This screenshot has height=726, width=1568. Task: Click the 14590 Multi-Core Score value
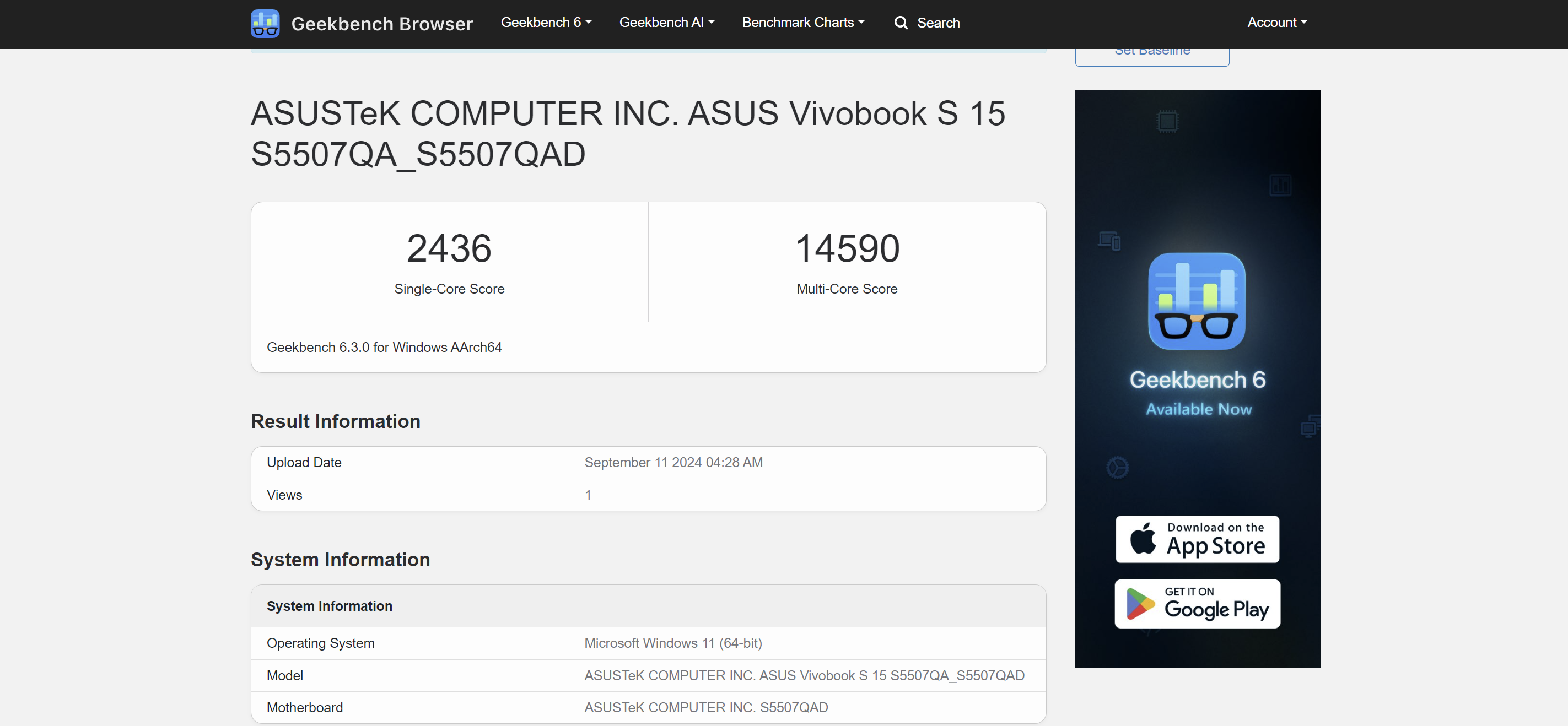pos(847,248)
